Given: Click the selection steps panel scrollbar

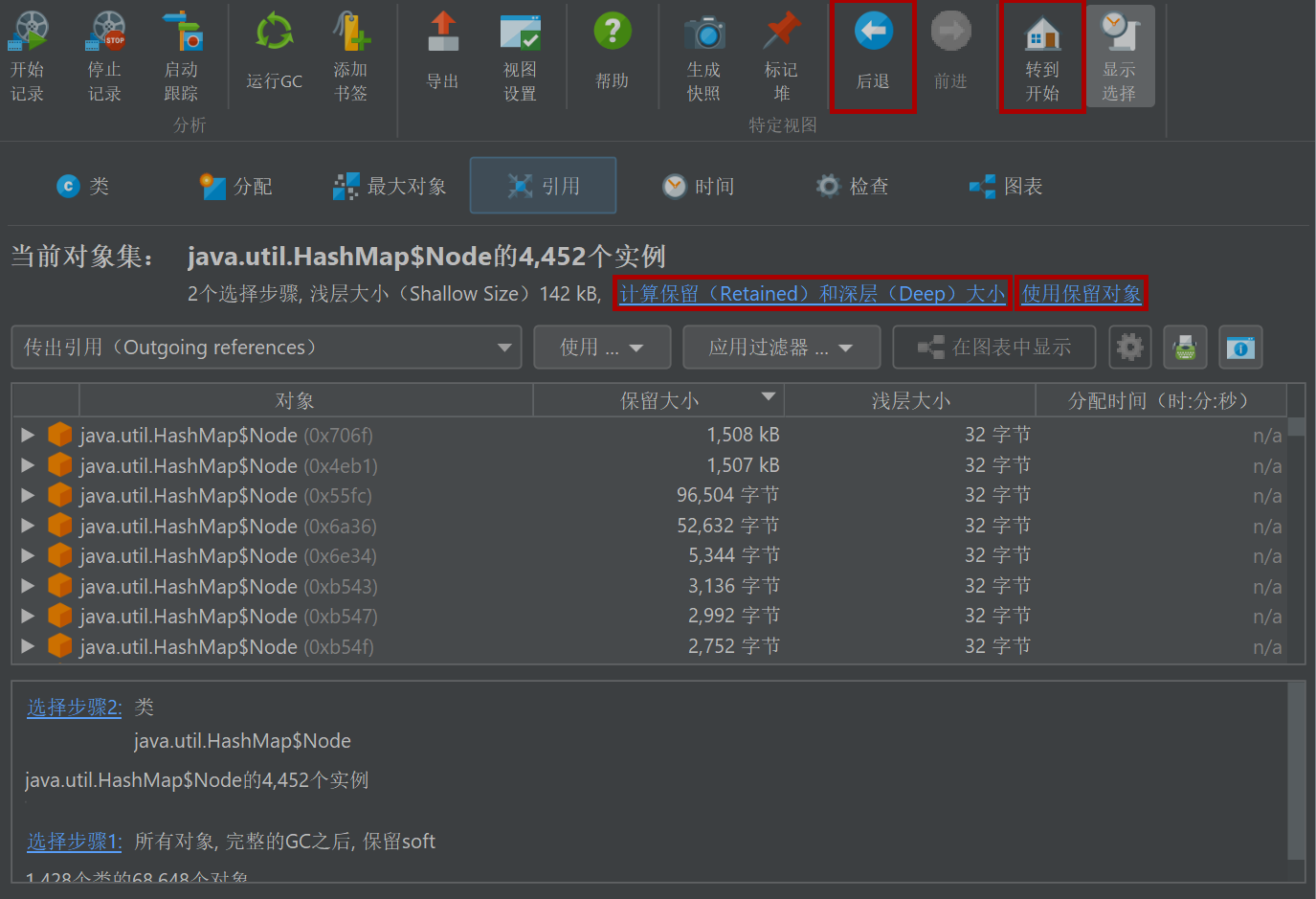Looking at the screenshot, I should [1296, 771].
